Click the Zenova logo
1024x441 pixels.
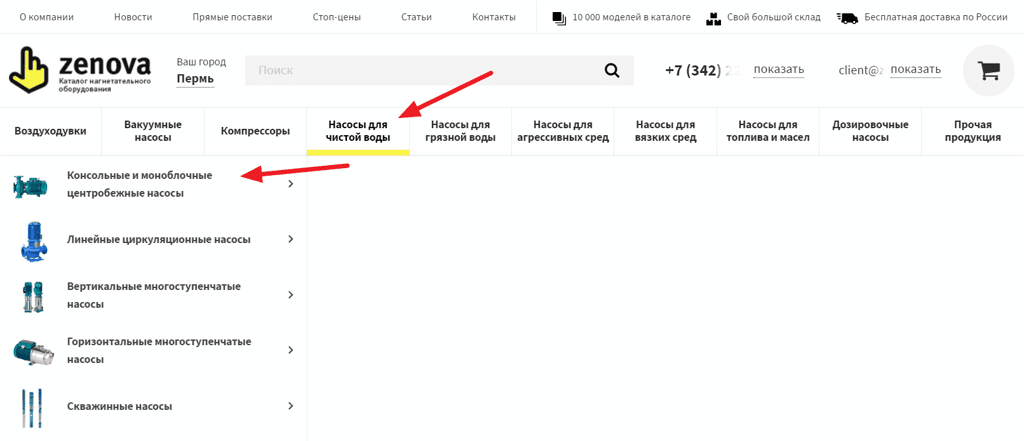pos(80,70)
